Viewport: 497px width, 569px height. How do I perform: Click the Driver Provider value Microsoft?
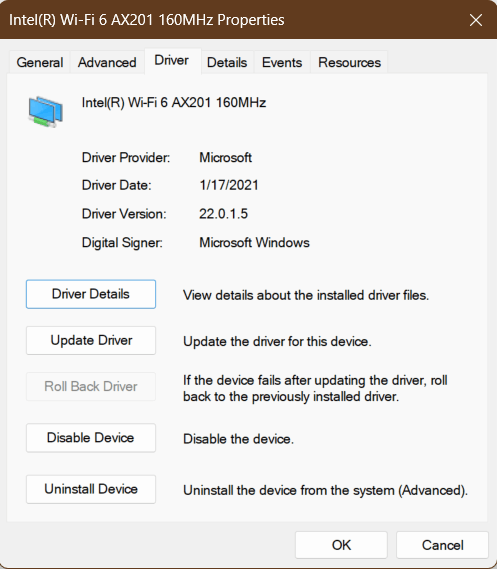pyautogui.click(x=225, y=157)
